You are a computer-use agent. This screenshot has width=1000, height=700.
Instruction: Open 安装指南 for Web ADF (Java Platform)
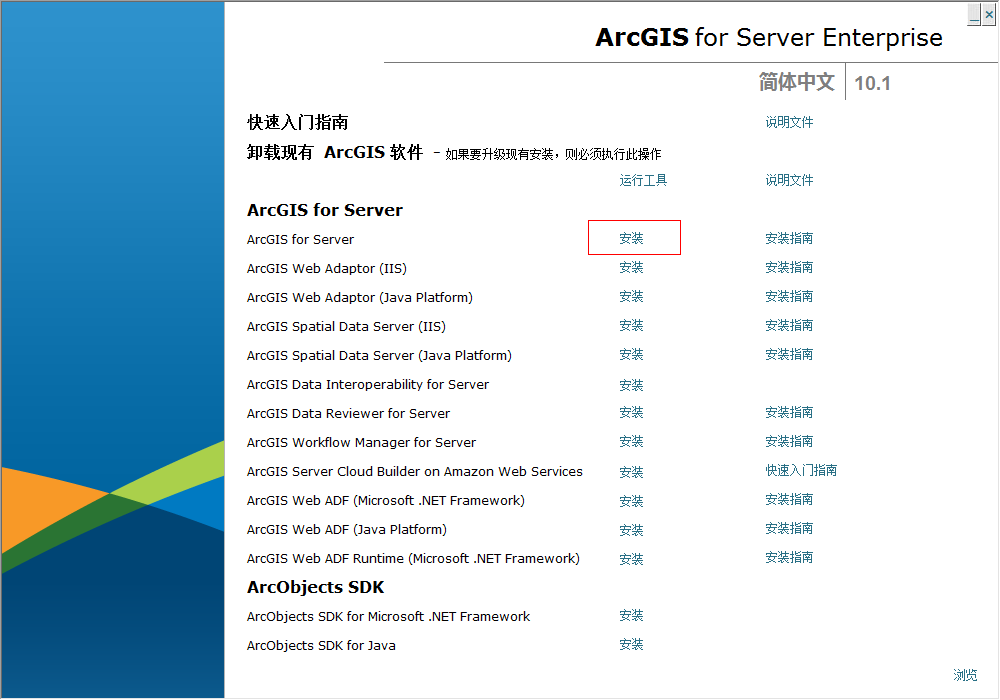pyautogui.click(x=789, y=529)
